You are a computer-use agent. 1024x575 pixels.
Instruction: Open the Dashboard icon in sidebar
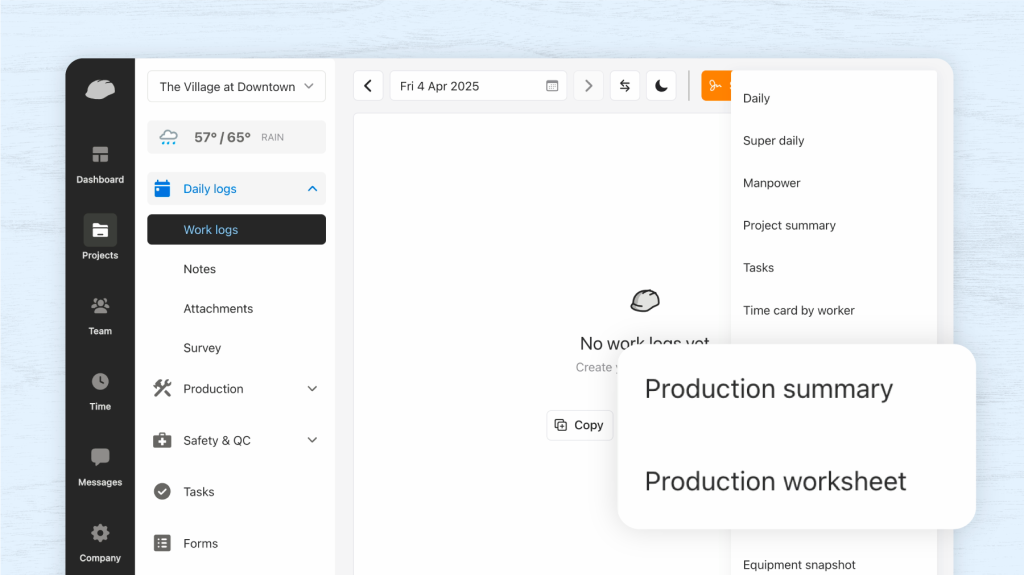click(100, 155)
